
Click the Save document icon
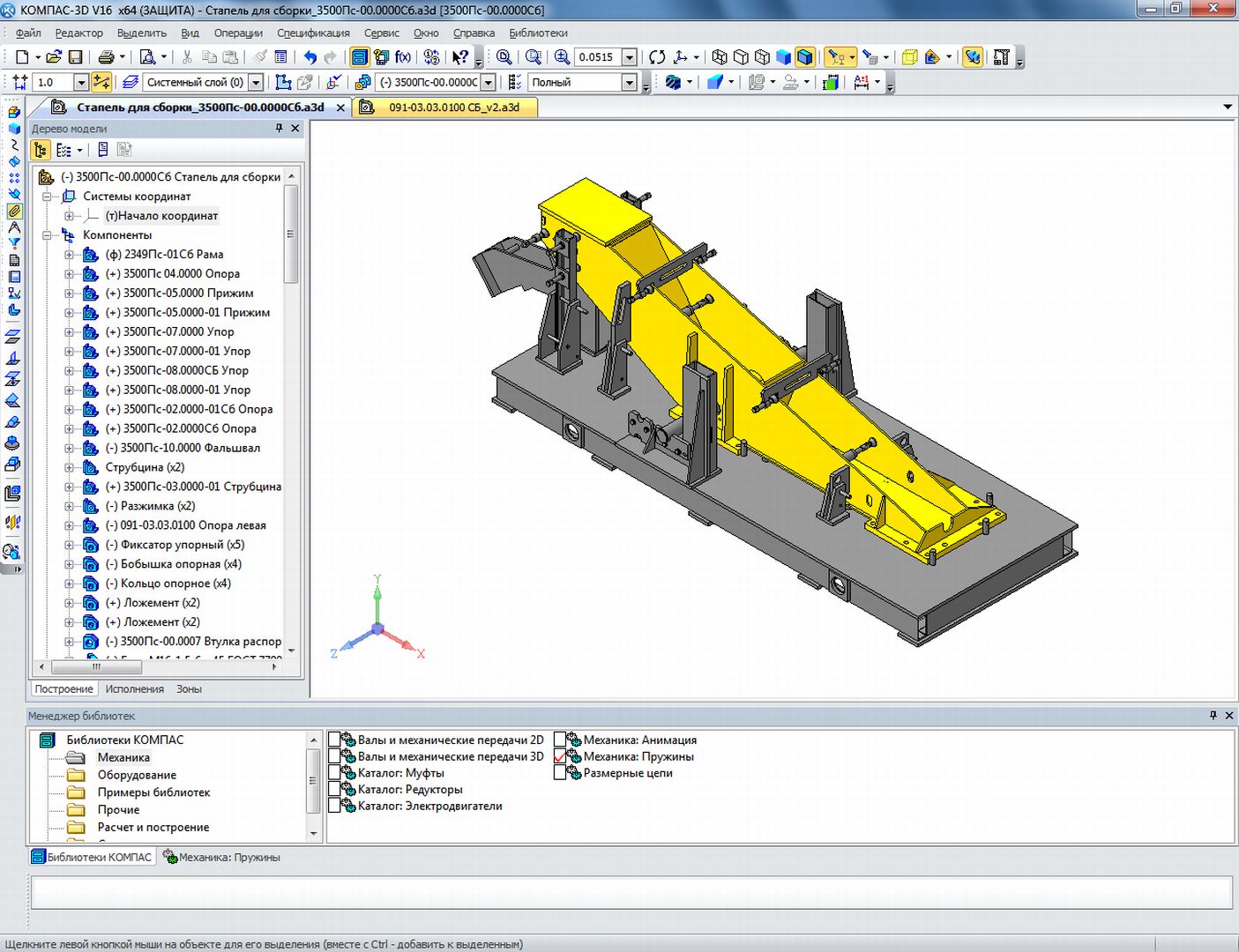tap(76, 57)
